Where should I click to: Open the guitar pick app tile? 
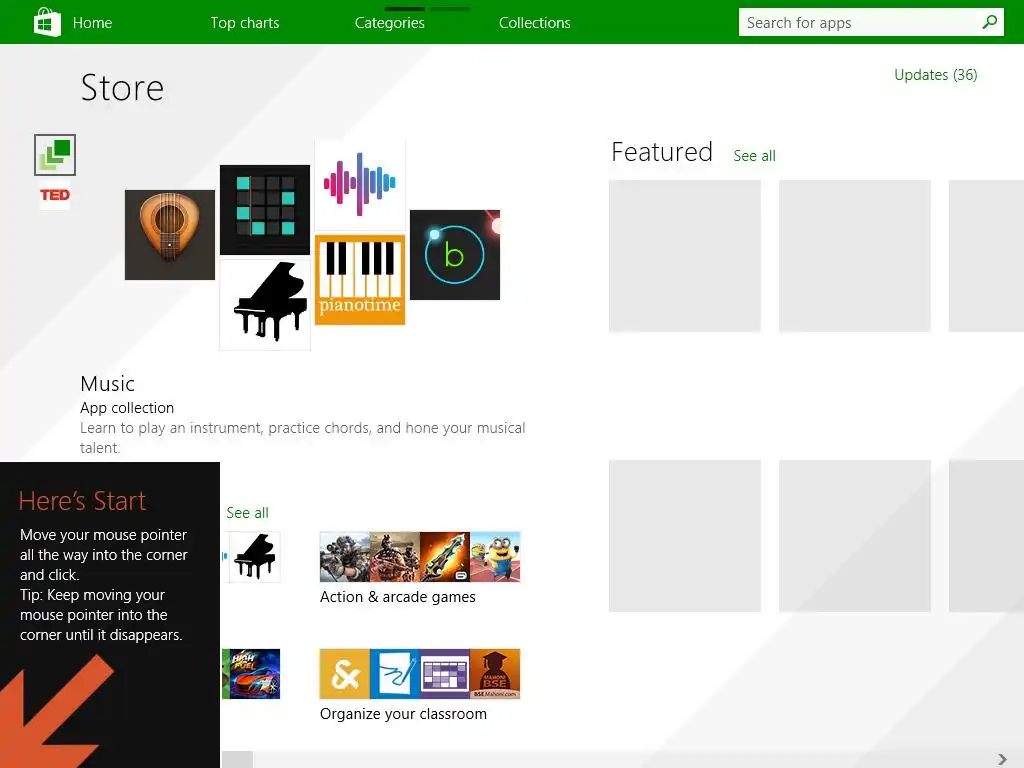170,235
